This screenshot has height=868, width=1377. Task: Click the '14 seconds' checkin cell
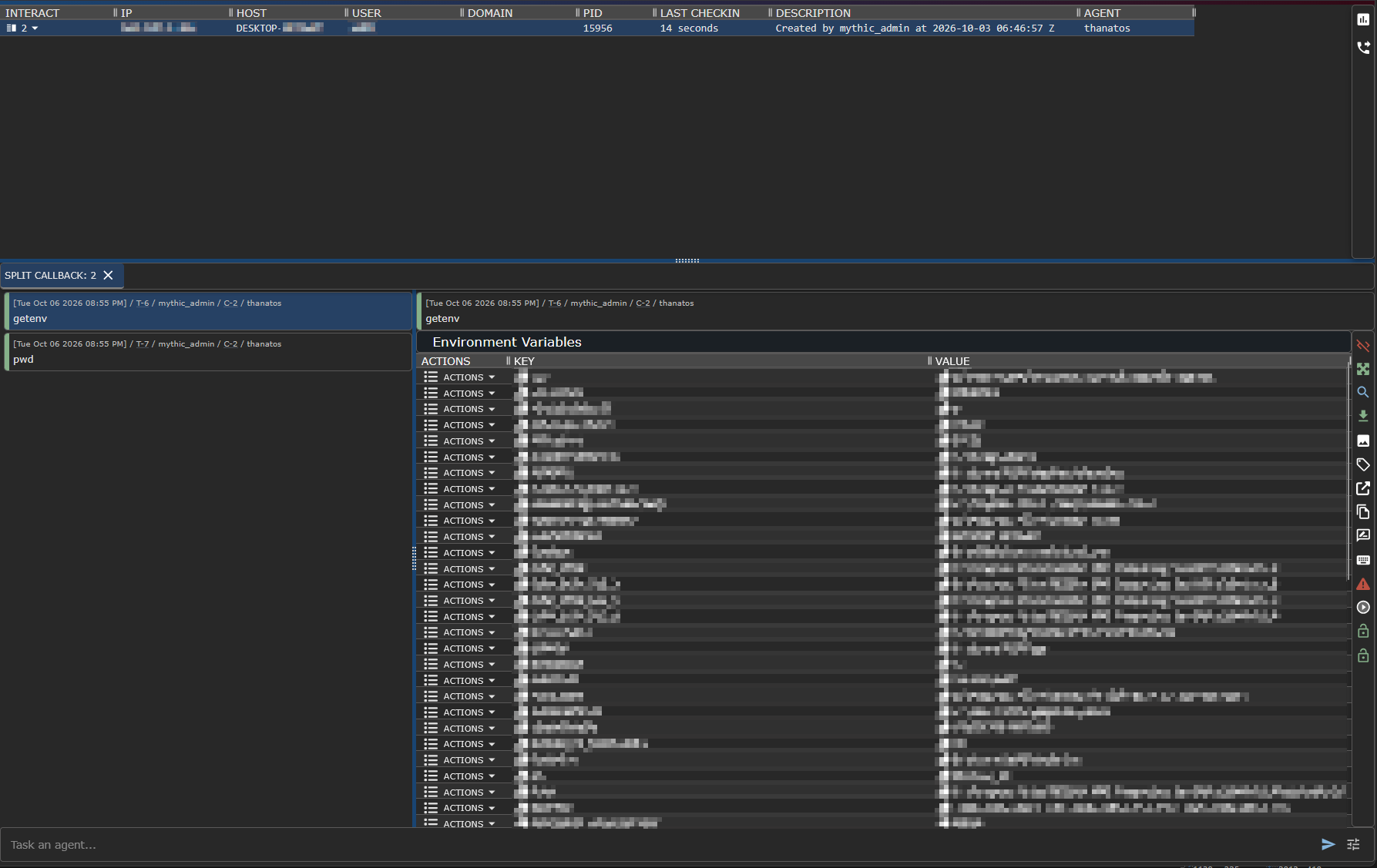(x=689, y=28)
